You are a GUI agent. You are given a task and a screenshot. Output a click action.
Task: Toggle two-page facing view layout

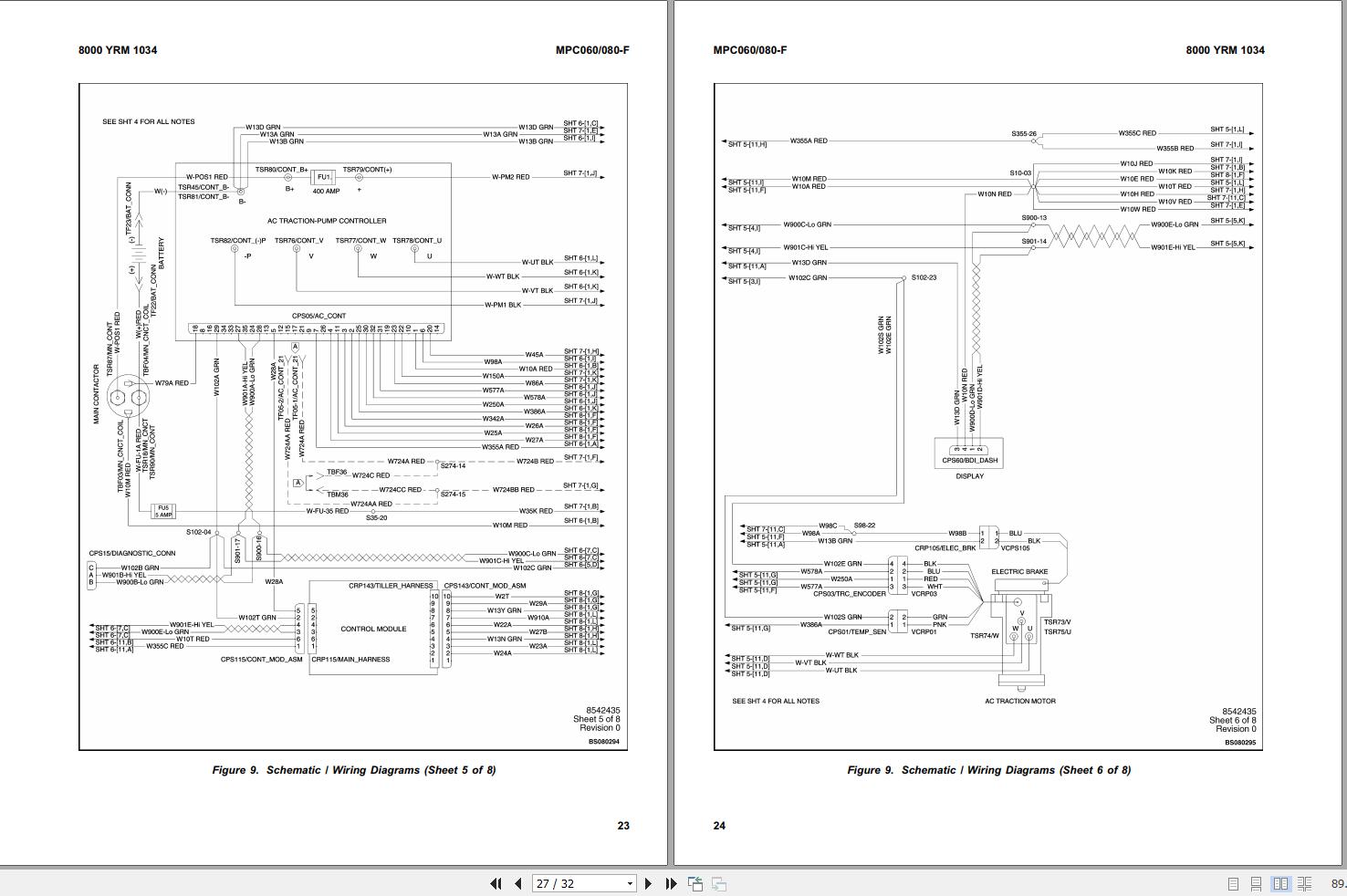(1280, 883)
